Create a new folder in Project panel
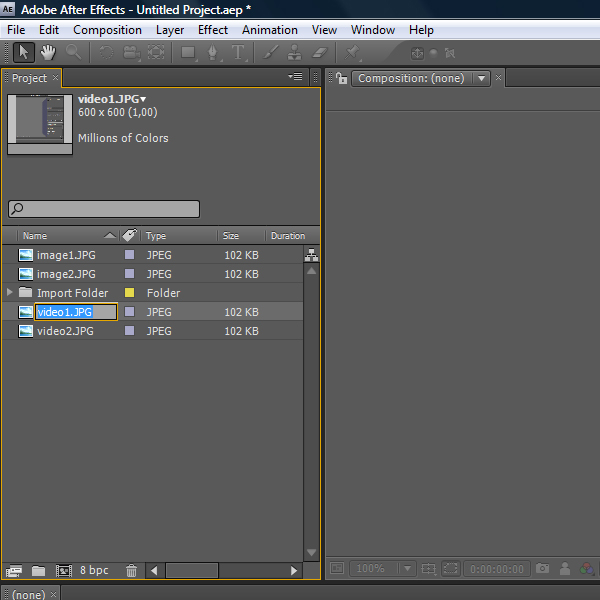The image size is (600, 600). pos(38,571)
